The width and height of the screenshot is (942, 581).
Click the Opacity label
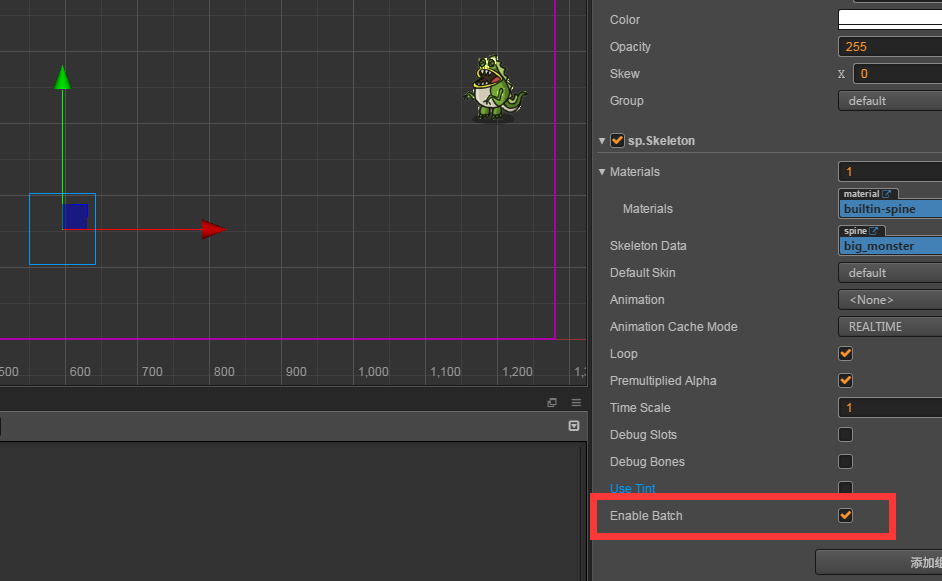point(630,47)
